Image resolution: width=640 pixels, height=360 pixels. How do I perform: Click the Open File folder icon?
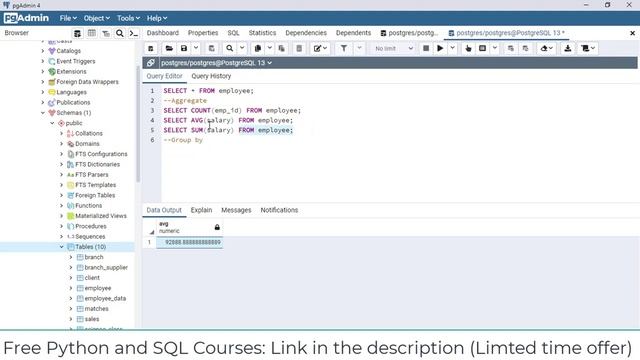pyautogui.click(x=169, y=48)
